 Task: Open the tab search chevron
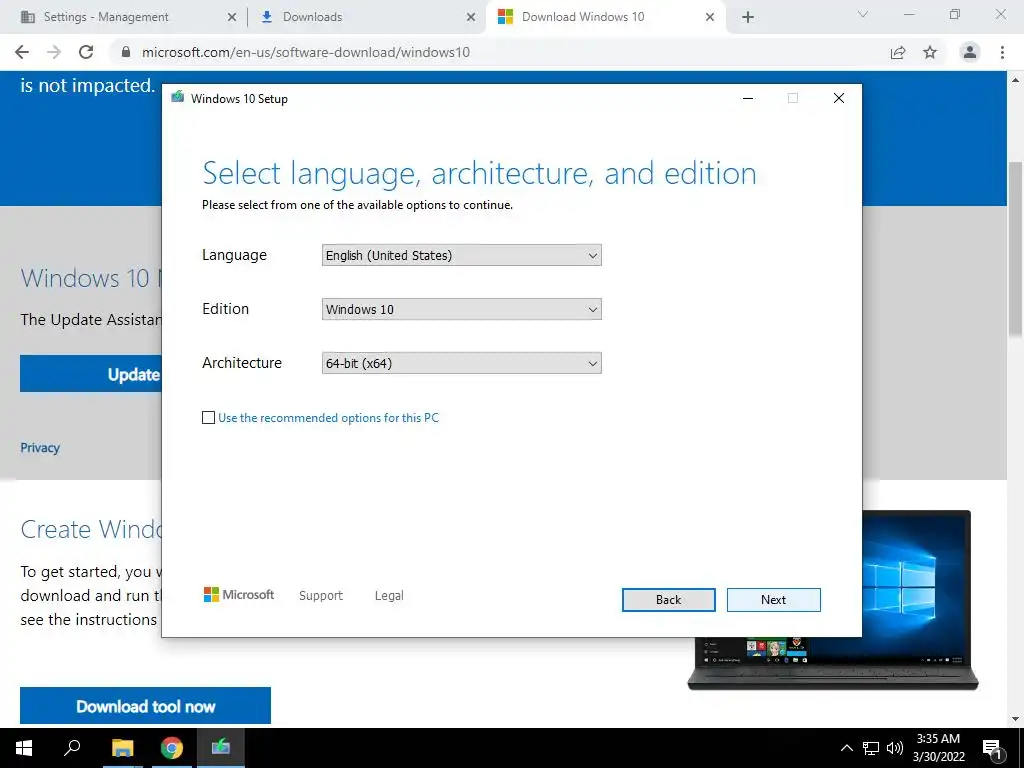pyautogui.click(x=863, y=14)
